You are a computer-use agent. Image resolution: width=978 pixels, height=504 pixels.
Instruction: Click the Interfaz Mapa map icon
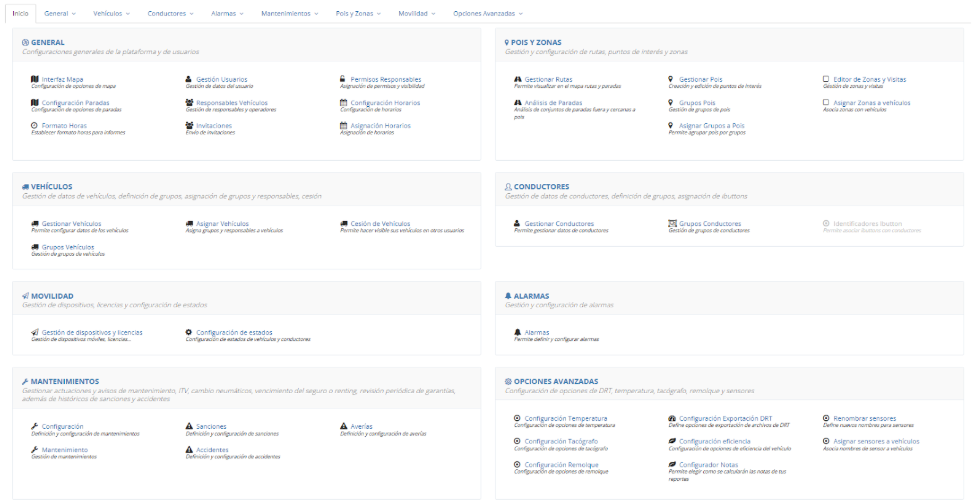point(35,79)
